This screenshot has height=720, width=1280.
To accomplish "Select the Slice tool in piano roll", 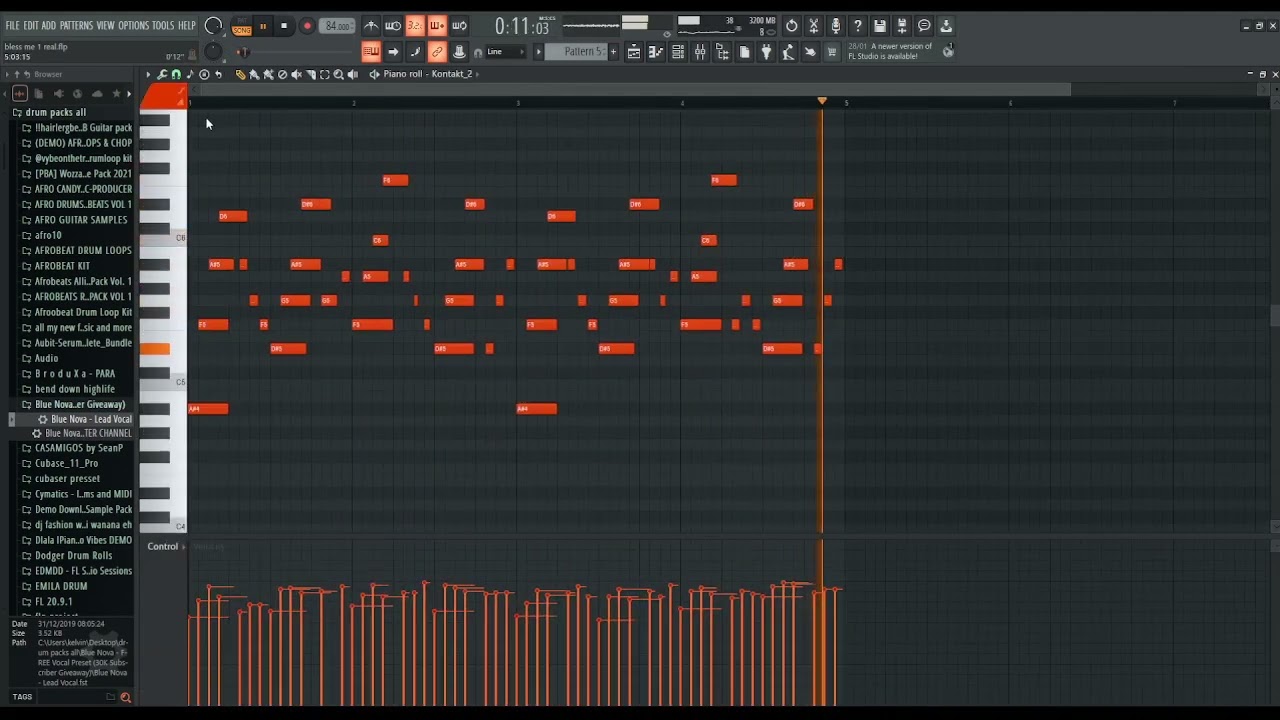I will [x=311, y=74].
